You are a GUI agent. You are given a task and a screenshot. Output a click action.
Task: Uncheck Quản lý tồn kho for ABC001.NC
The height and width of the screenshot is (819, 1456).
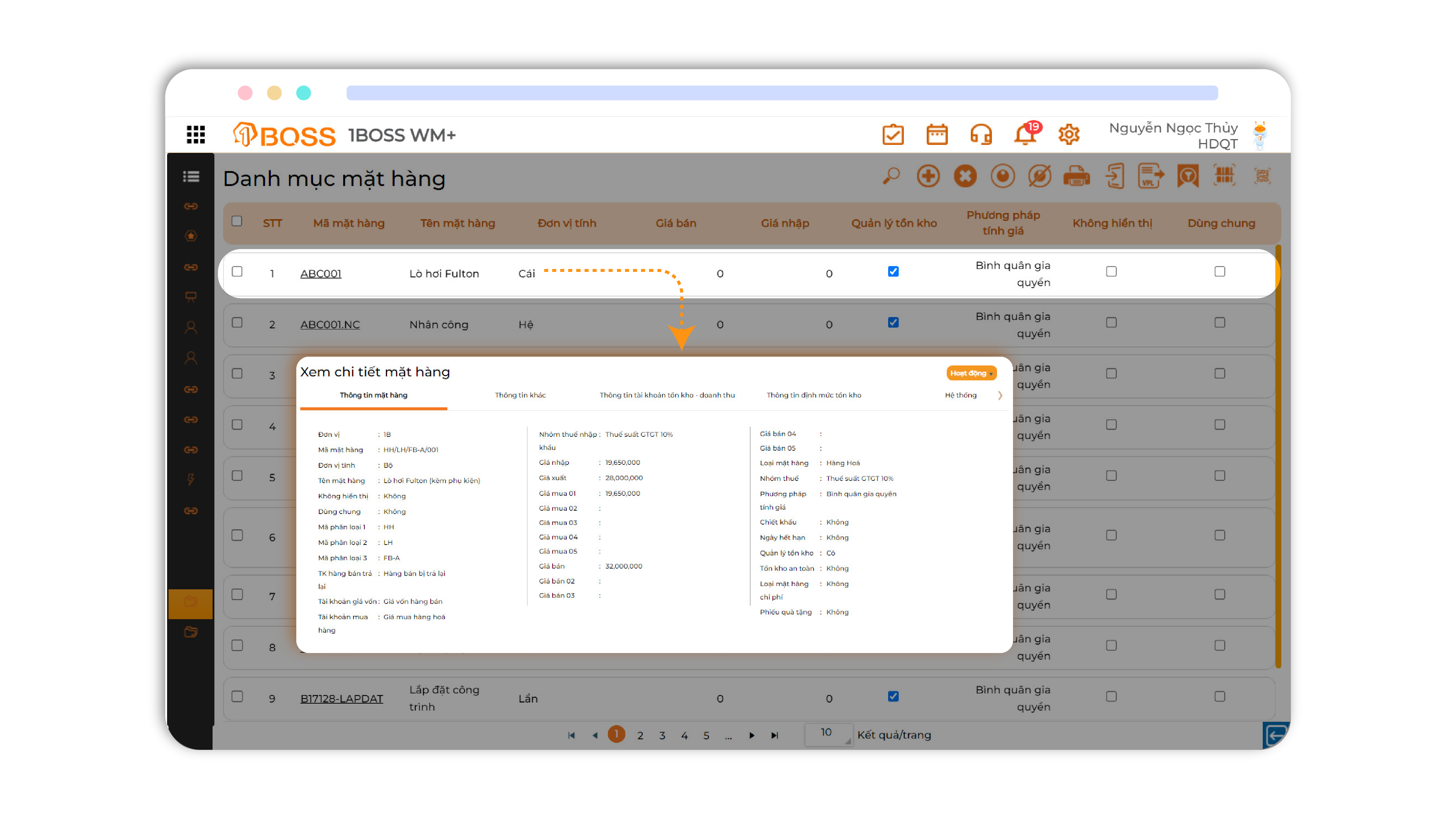point(893,323)
